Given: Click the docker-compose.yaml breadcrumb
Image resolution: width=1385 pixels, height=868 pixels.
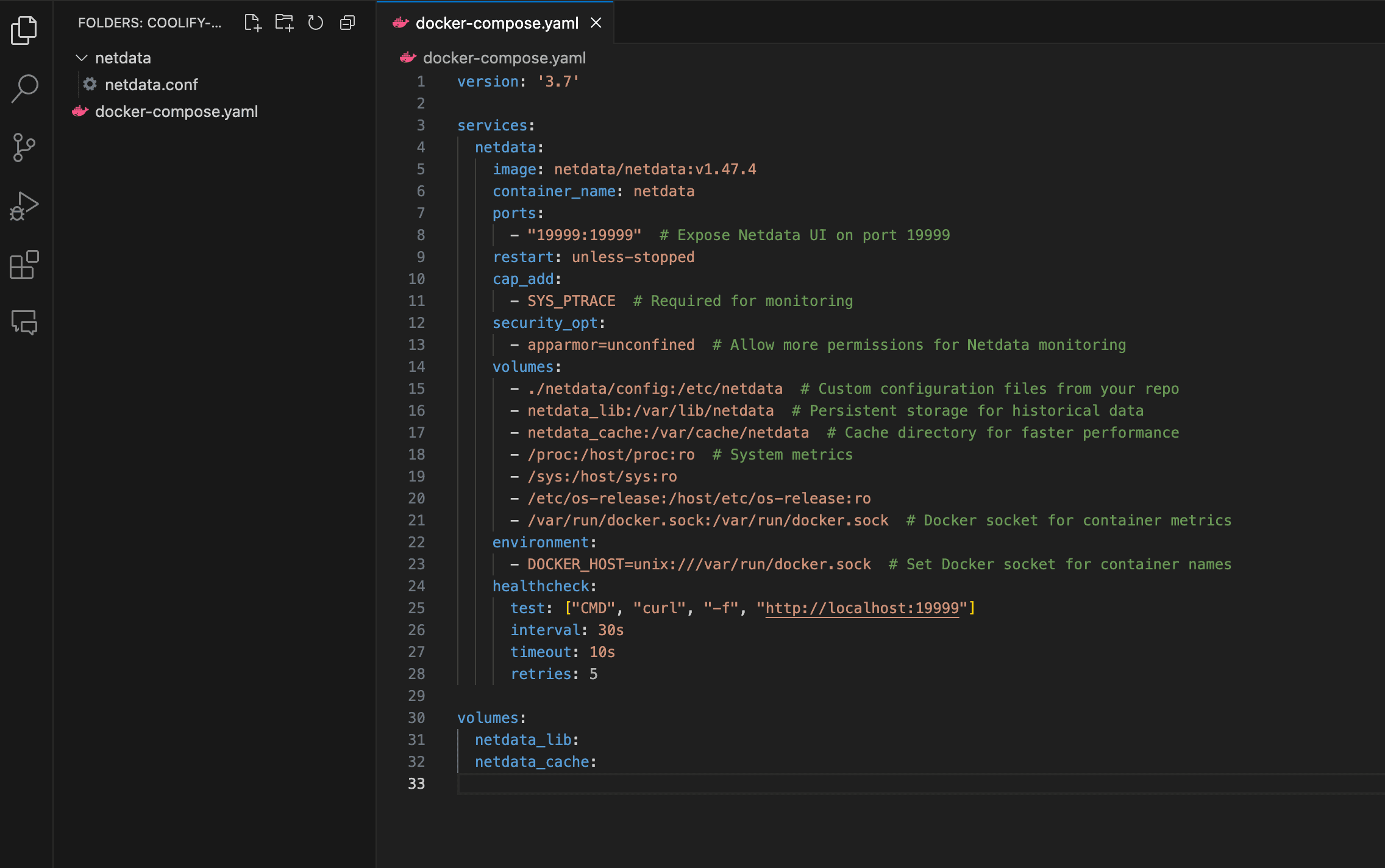Looking at the screenshot, I should coord(504,58).
